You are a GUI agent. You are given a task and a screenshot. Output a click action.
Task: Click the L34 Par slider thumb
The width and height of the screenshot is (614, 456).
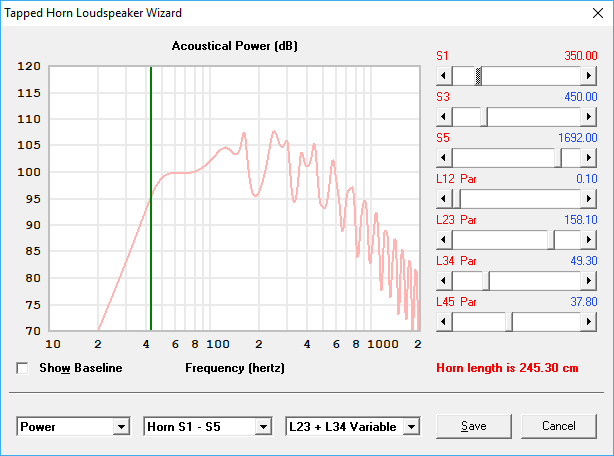(x=486, y=281)
